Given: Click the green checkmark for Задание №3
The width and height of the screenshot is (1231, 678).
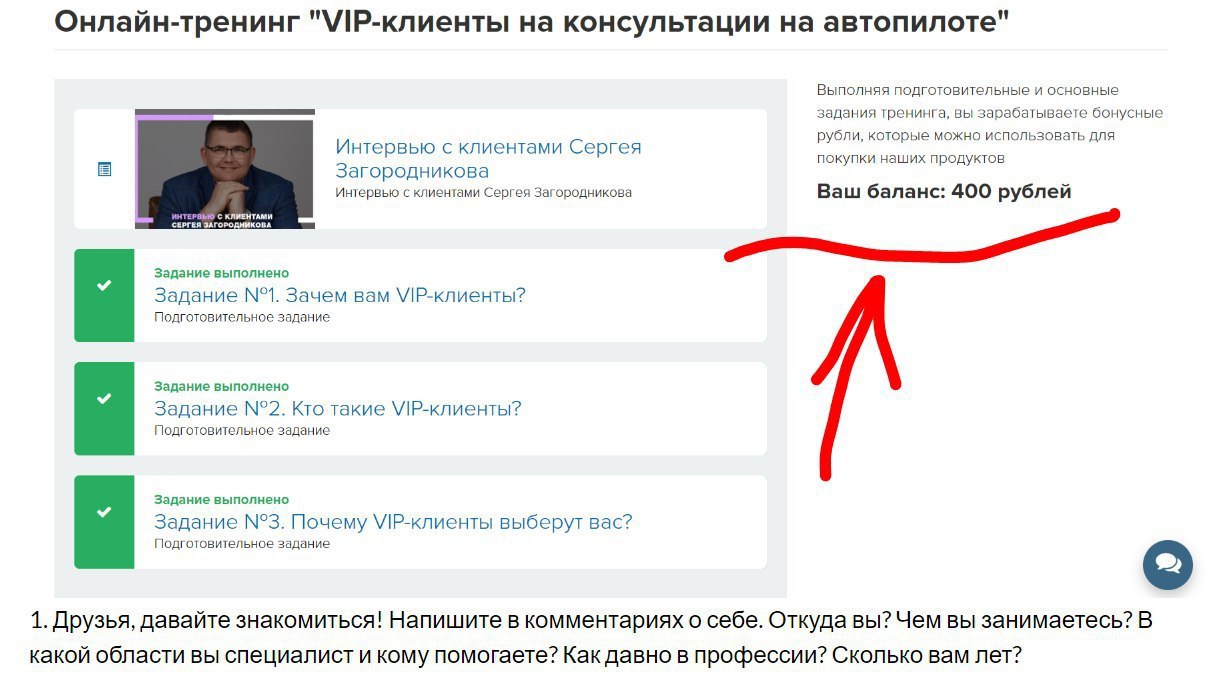Looking at the screenshot, I should 104,512.
